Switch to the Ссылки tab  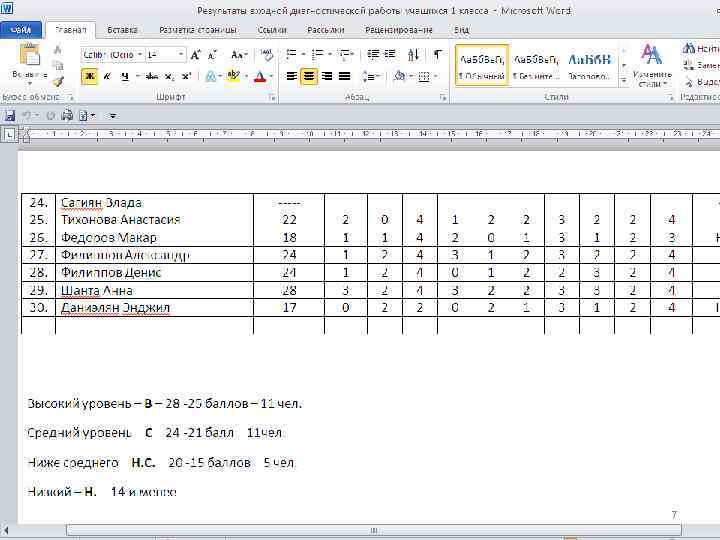272,30
